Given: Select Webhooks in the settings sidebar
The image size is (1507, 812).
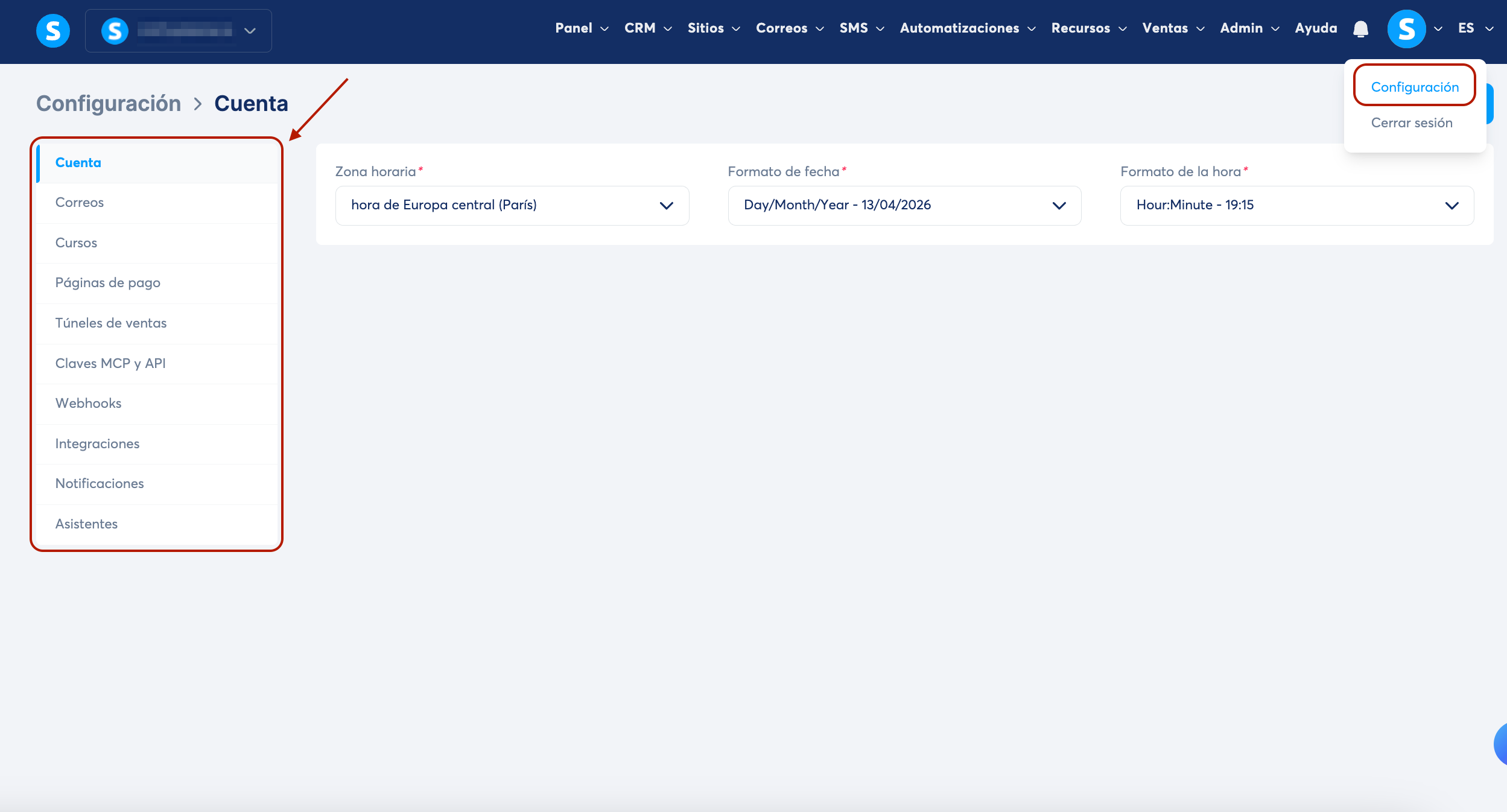Looking at the screenshot, I should 88,403.
